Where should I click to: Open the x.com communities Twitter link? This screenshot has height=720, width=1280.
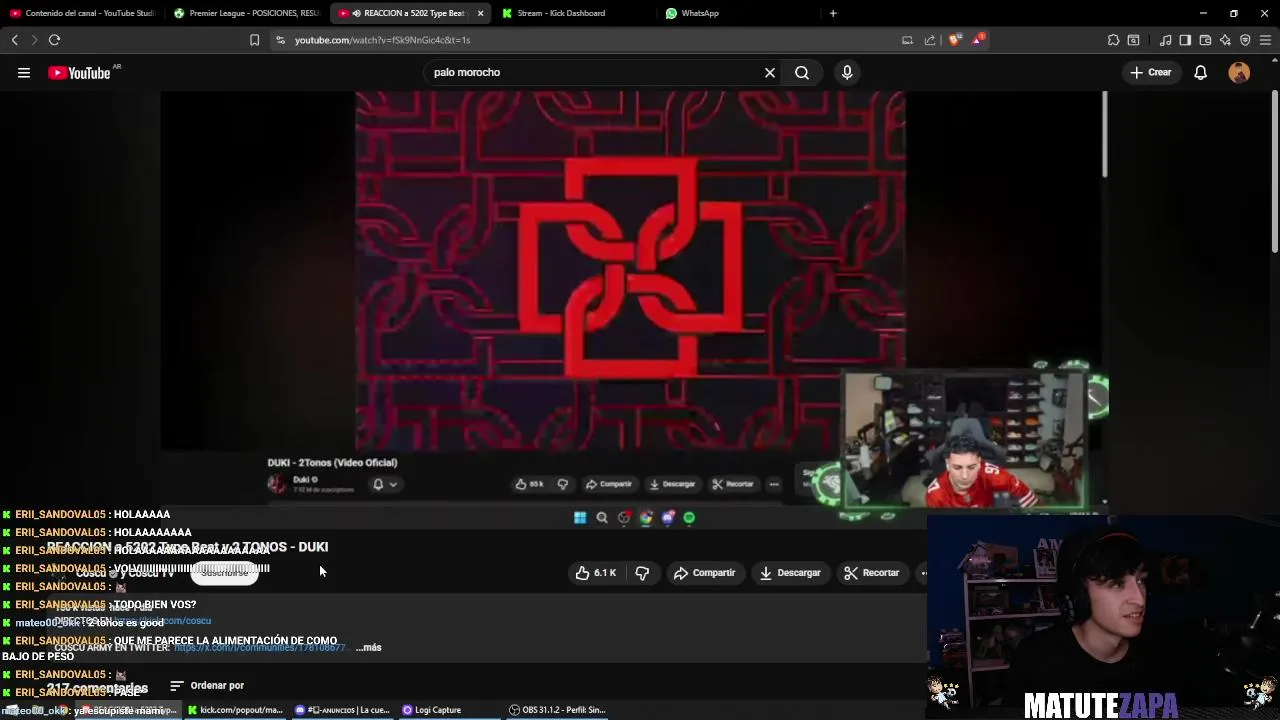pyautogui.click(x=260, y=647)
